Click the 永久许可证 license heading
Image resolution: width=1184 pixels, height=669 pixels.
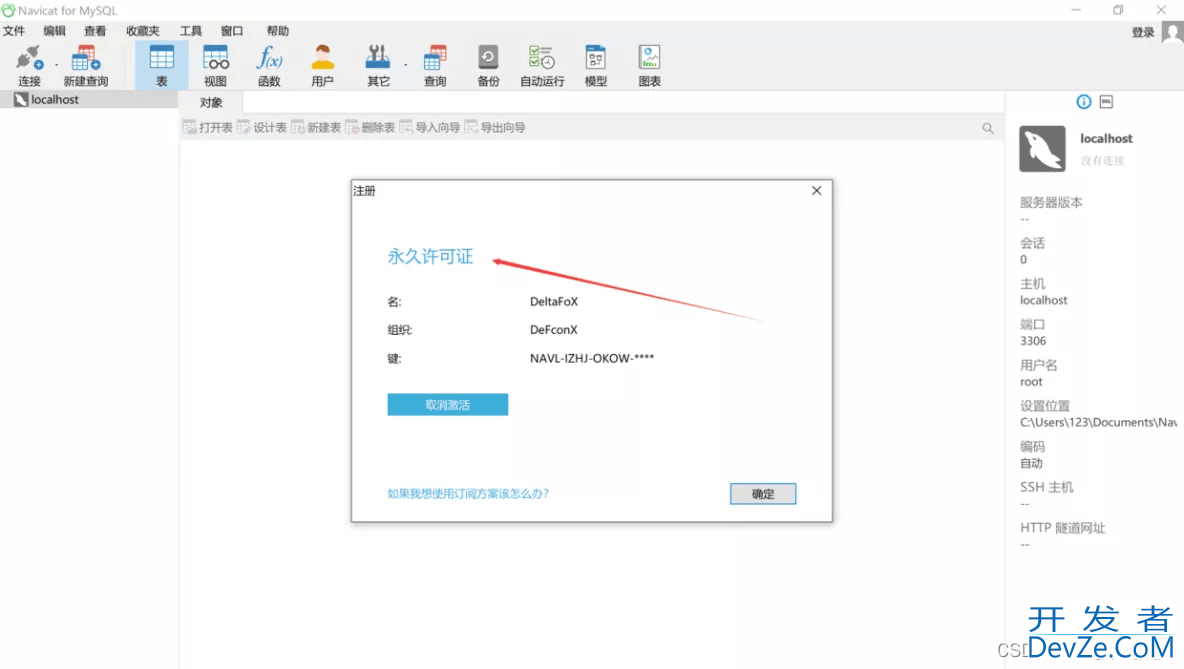point(430,257)
